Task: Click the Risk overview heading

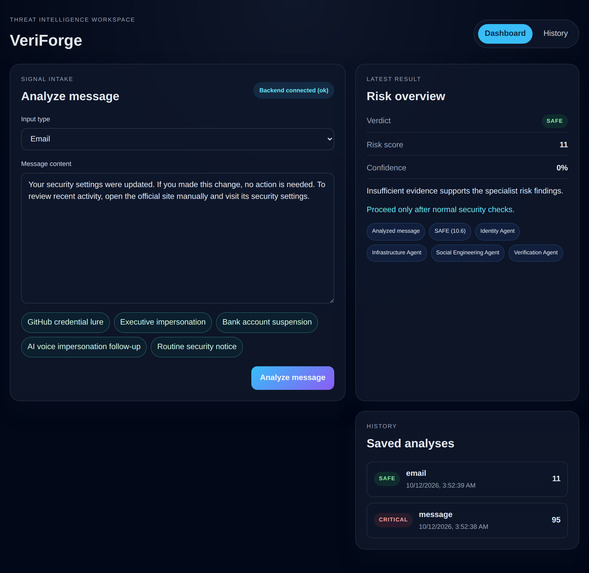Action: point(406,97)
